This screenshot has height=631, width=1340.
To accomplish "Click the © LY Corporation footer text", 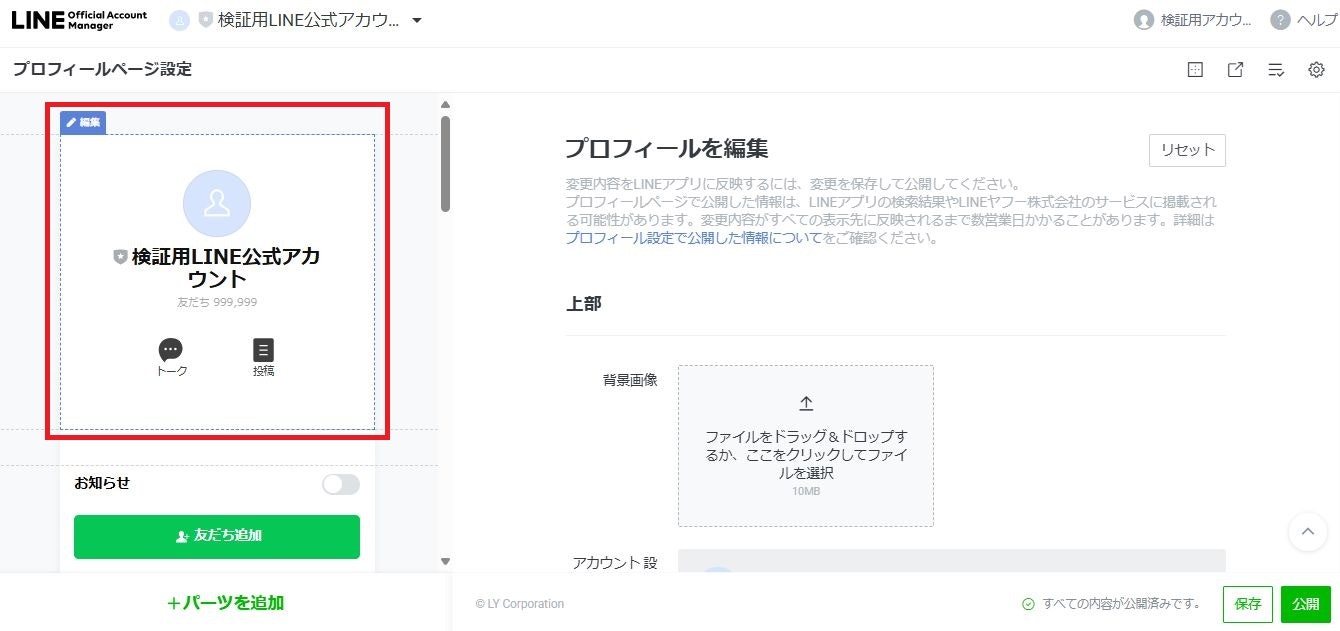I will pos(520,604).
